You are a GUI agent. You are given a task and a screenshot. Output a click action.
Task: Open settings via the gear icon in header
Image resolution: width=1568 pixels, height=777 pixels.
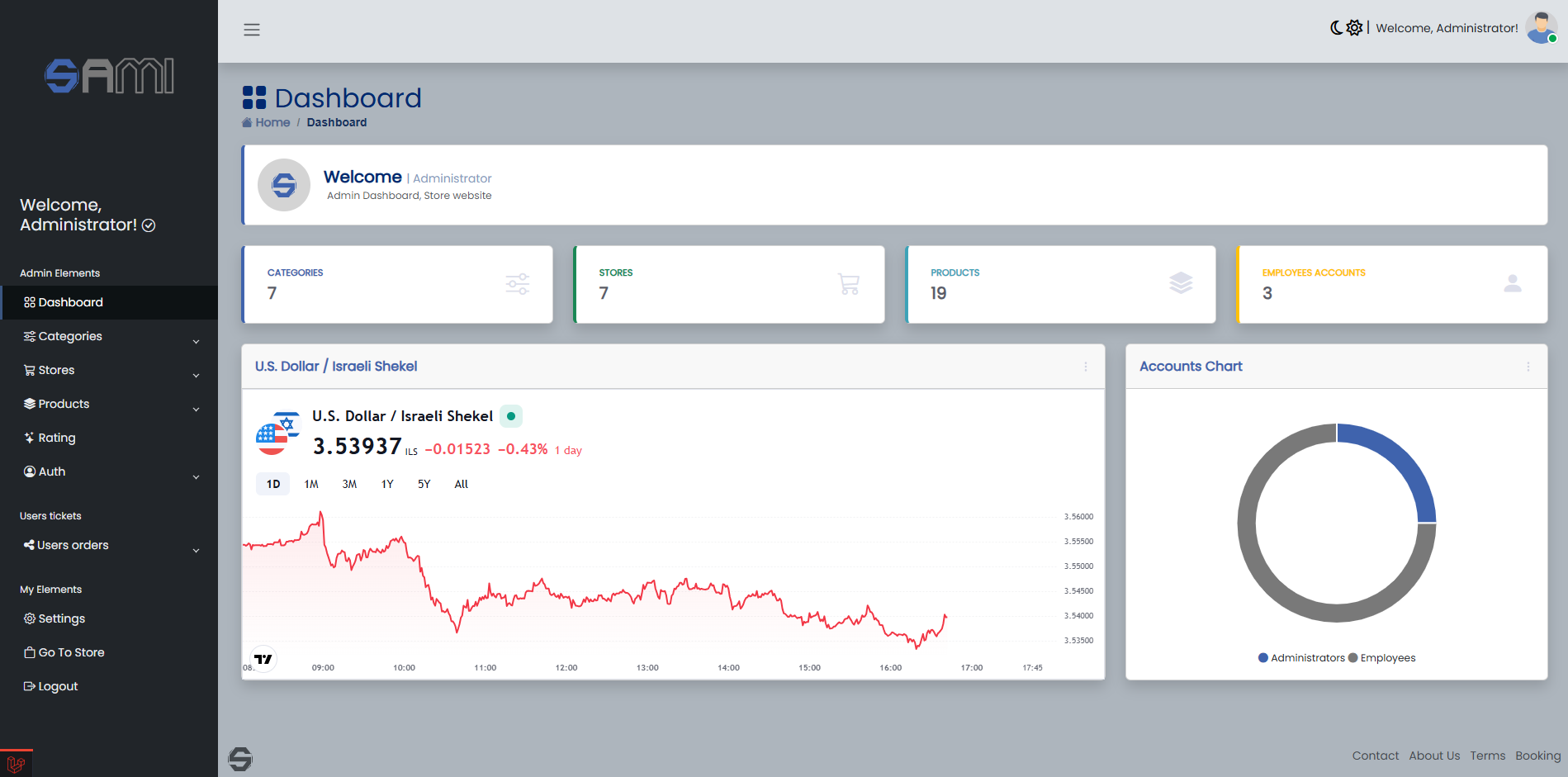[x=1355, y=27]
